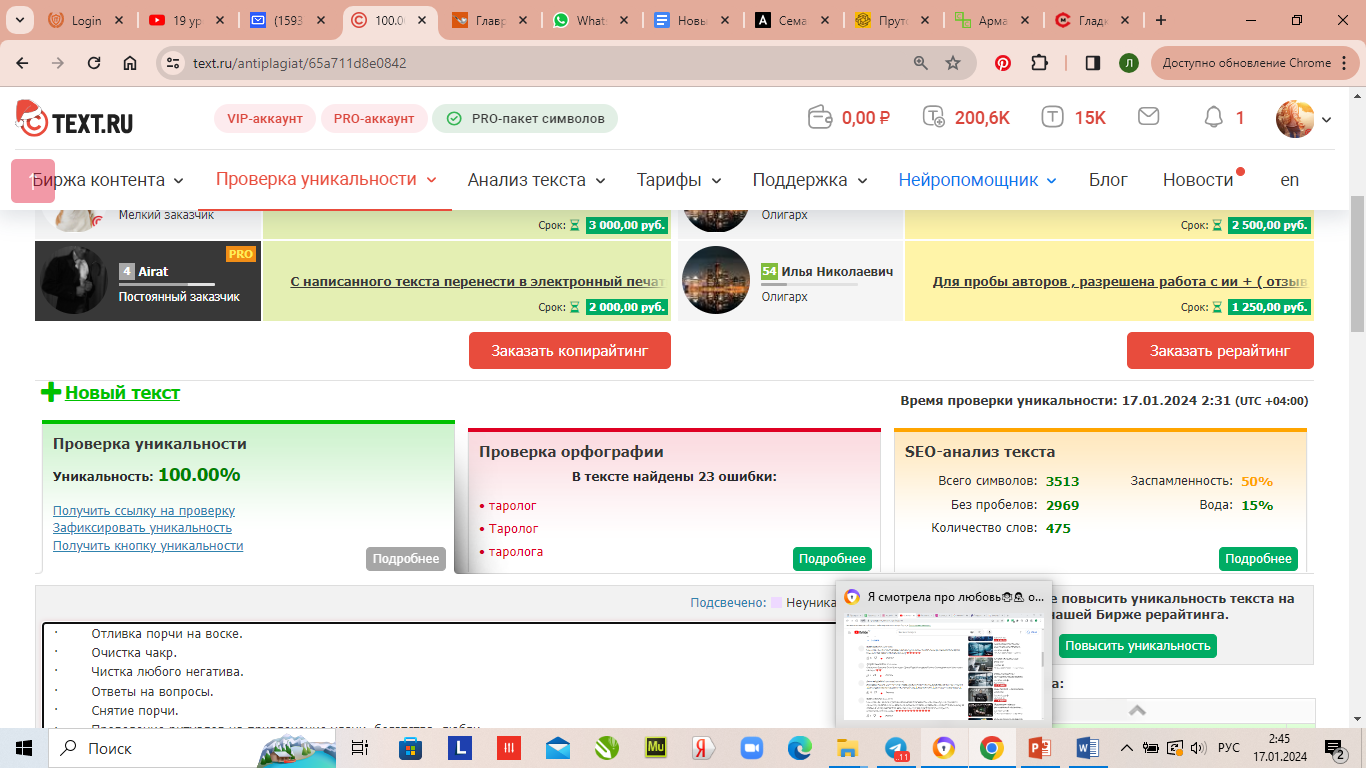This screenshot has width=1366, height=768.
Task: Click Получить ссылку на проверку link
Action: (144, 510)
